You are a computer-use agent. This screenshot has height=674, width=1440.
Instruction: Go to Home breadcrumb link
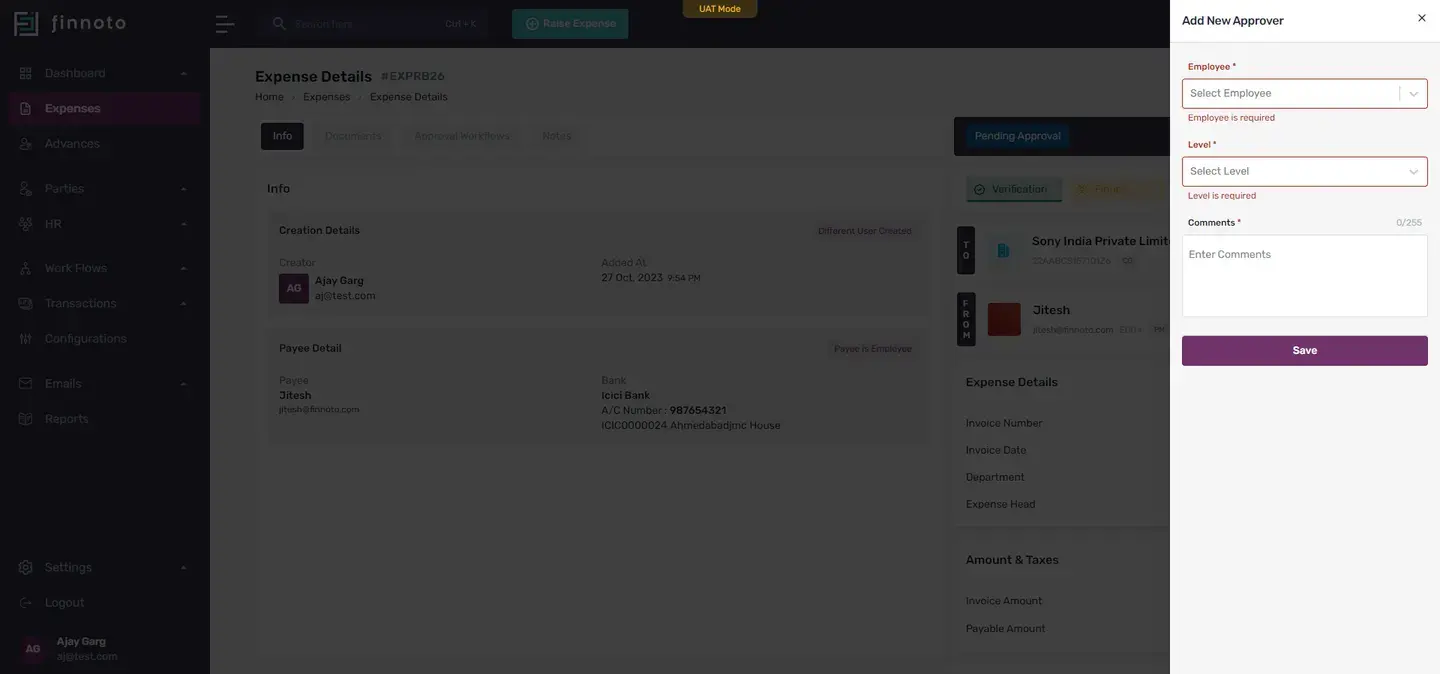click(269, 97)
